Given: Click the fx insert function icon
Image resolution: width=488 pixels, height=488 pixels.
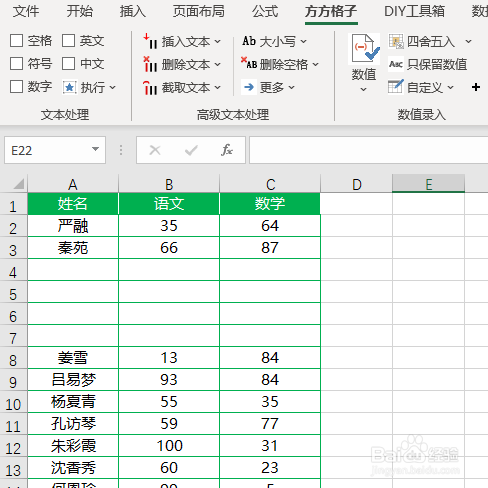Looking at the screenshot, I should coord(227,150).
